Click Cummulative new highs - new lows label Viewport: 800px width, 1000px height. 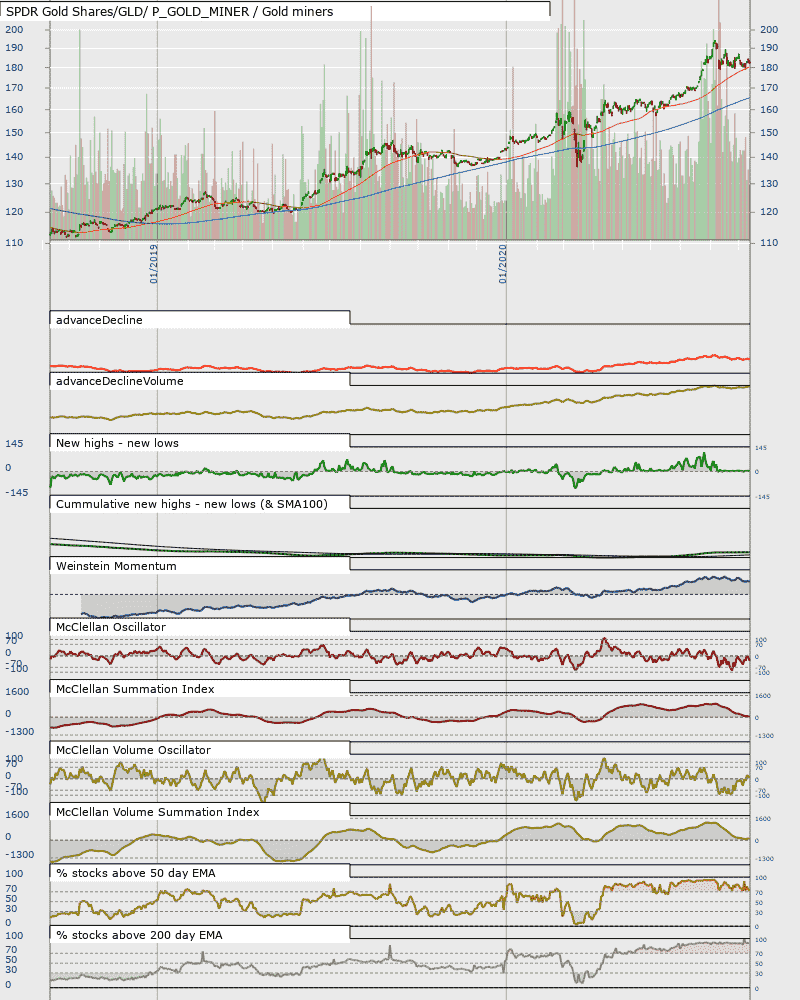pos(191,504)
